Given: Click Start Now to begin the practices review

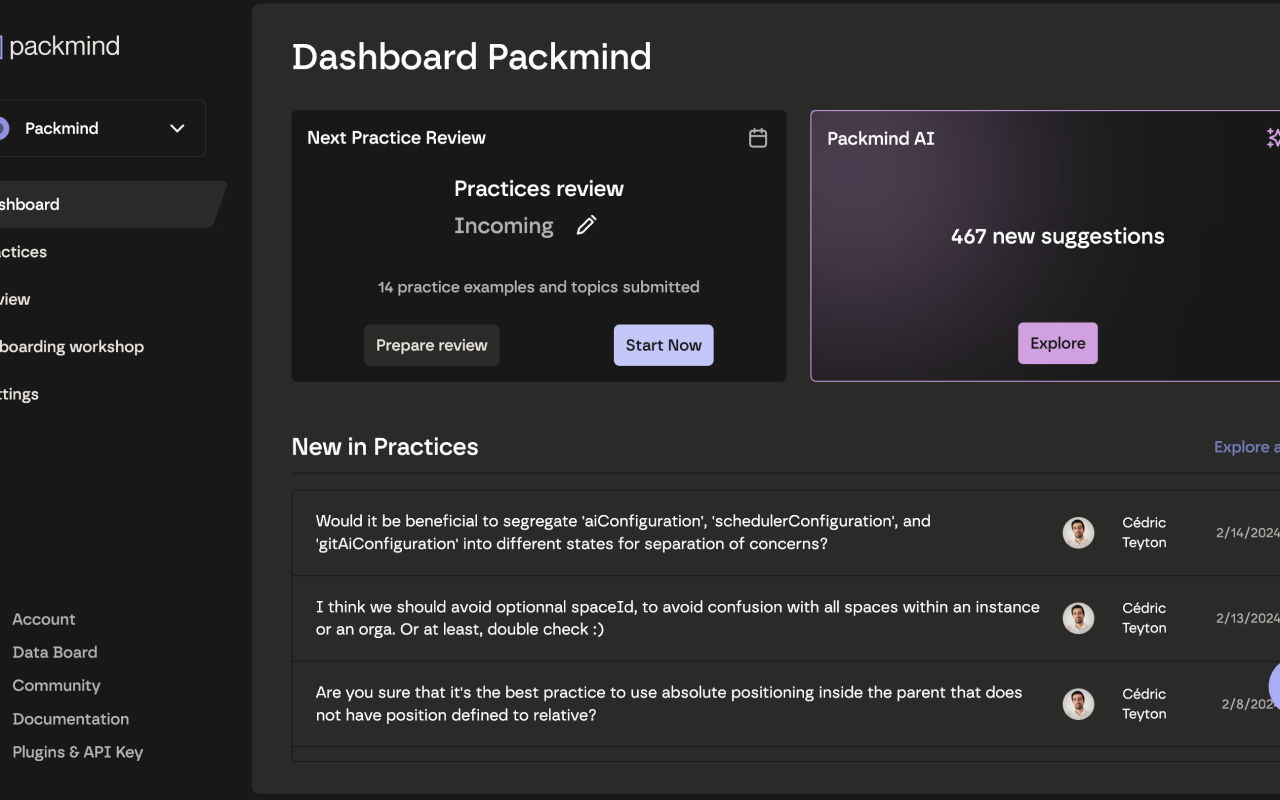Looking at the screenshot, I should (663, 344).
